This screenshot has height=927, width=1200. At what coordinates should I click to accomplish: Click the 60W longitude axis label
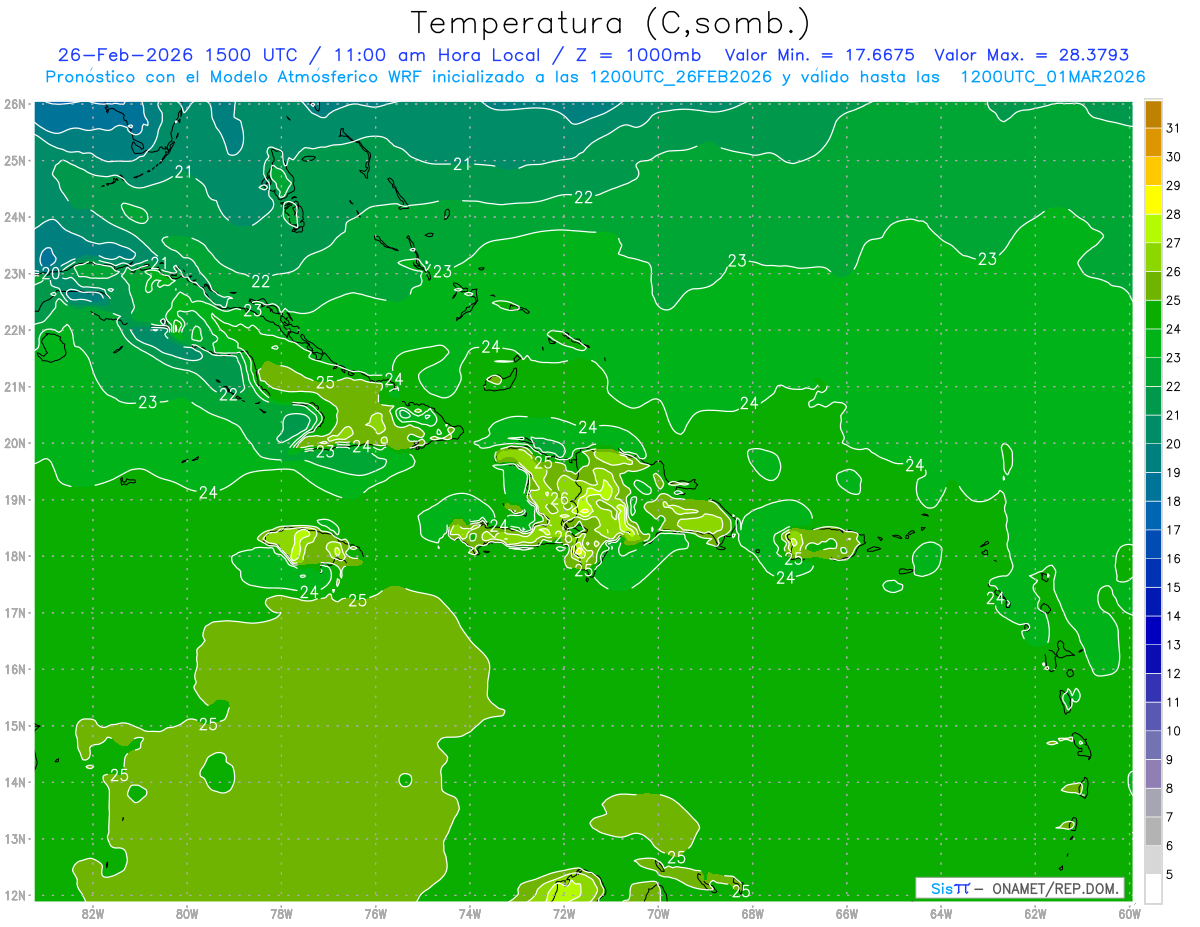click(x=1129, y=913)
